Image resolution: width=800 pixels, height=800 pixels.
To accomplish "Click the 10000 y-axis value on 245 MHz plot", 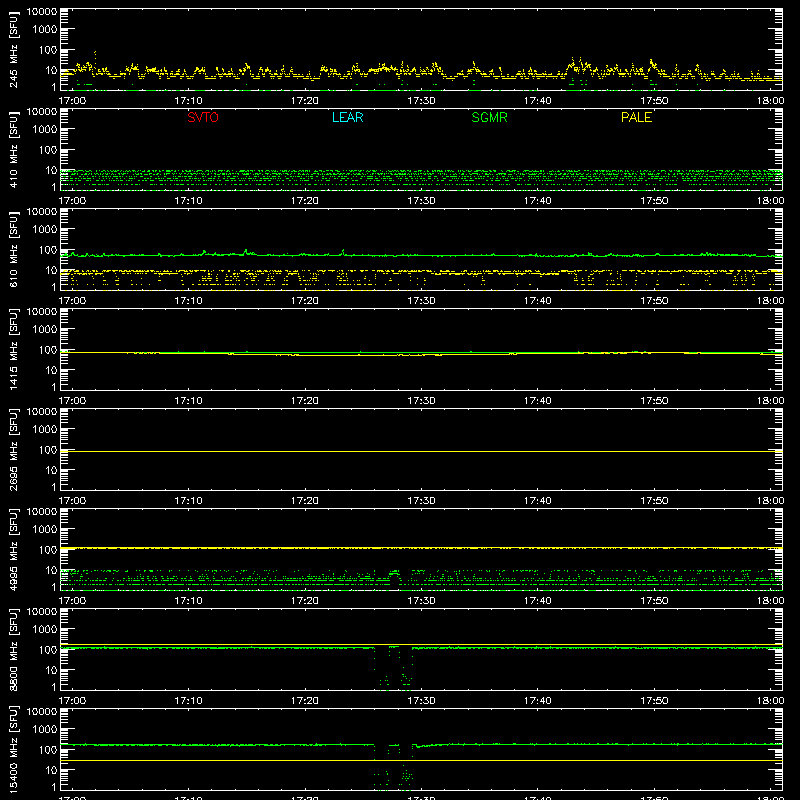I will tap(42, 12).
